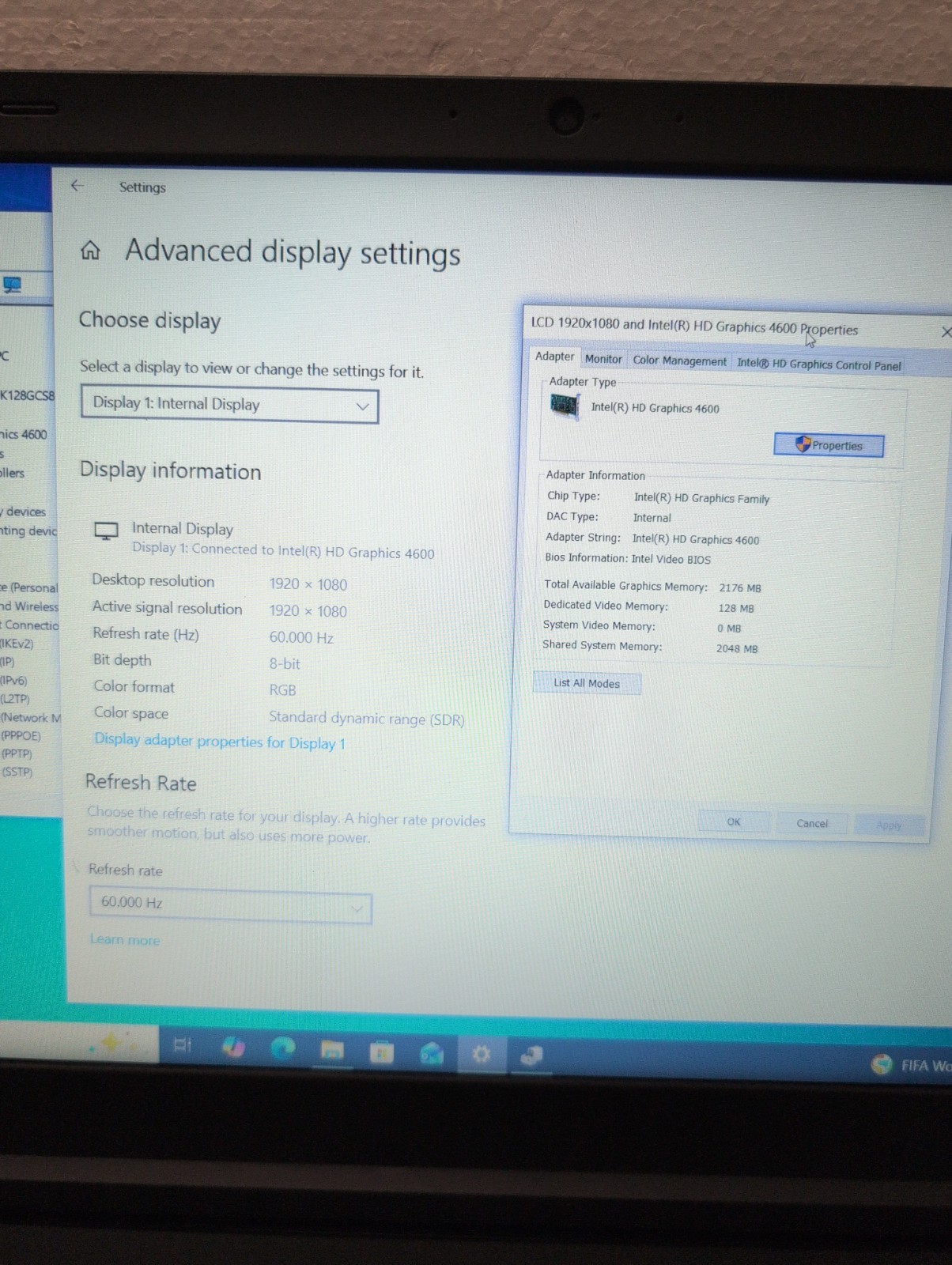Image resolution: width=952 pixels, height=1265 pixels.
Task: Click the Settings gear in the taskbar
Action: point(481,1054)
